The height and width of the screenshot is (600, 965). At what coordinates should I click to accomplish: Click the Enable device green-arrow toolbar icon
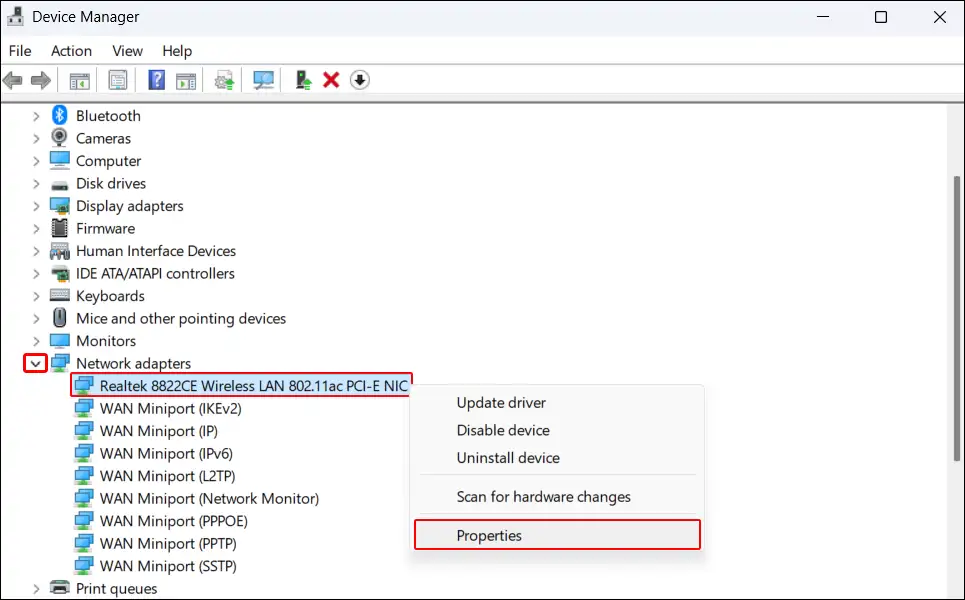pyautogui.click(x=303, y=80)
